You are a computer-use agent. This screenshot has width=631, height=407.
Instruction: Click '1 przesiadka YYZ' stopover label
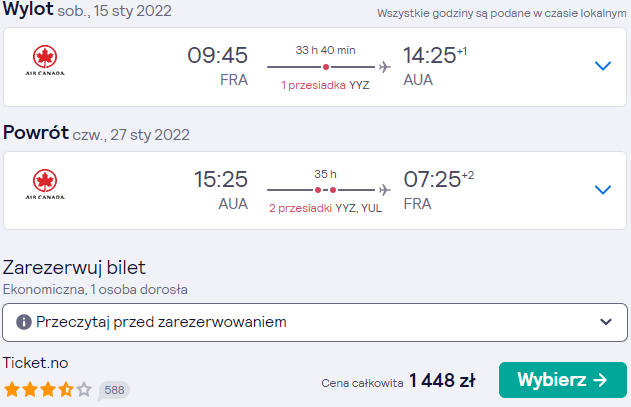point(325,85)
